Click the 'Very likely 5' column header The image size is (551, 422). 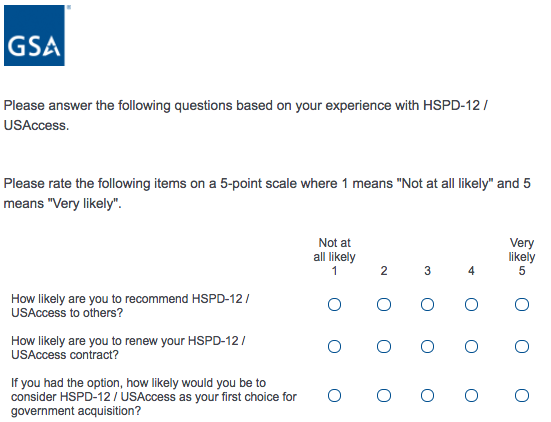click(522, 257)
